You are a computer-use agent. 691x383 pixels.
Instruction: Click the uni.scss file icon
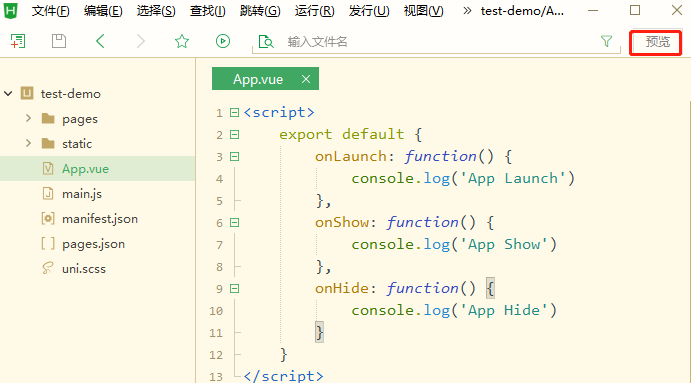[48, 268]
